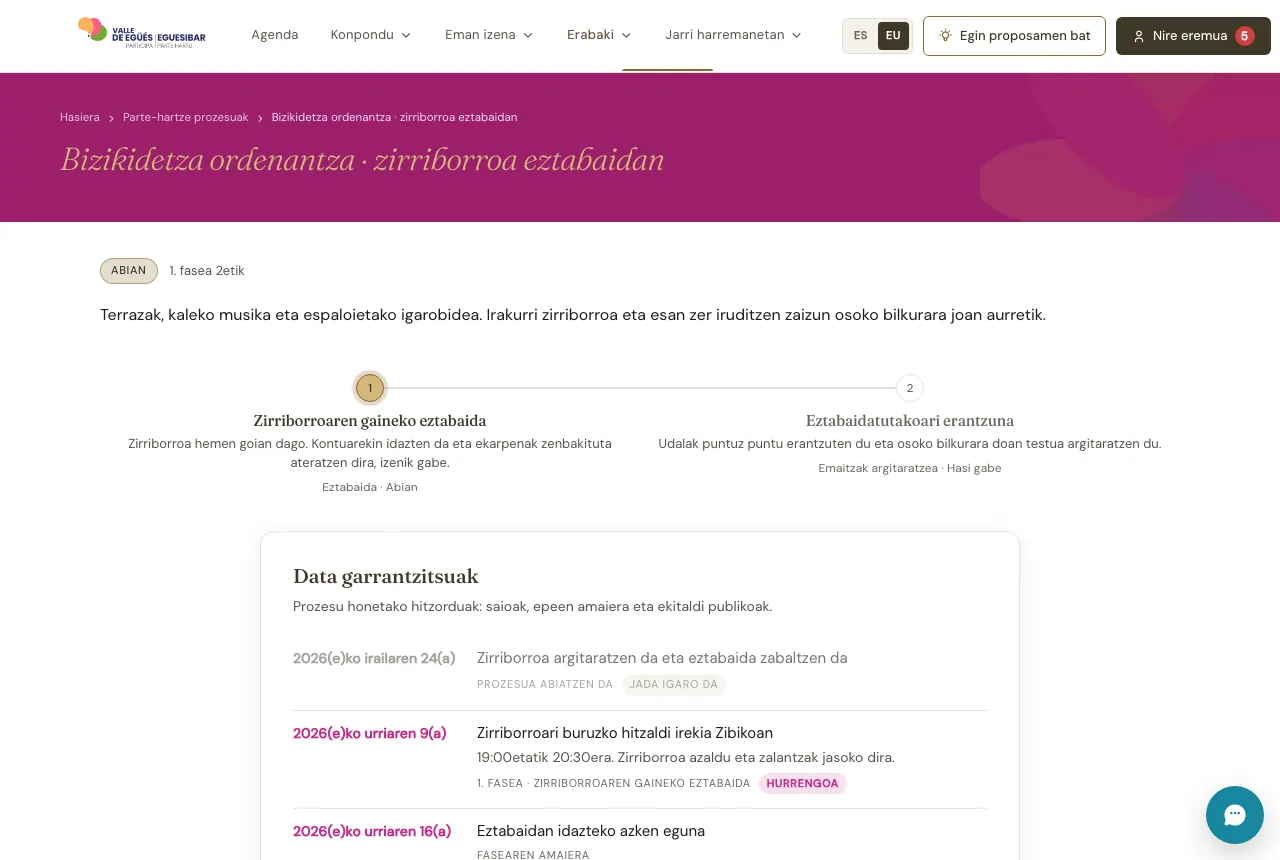
Task: Click the Valle de Egüés logo
Action: coord(142,35)
